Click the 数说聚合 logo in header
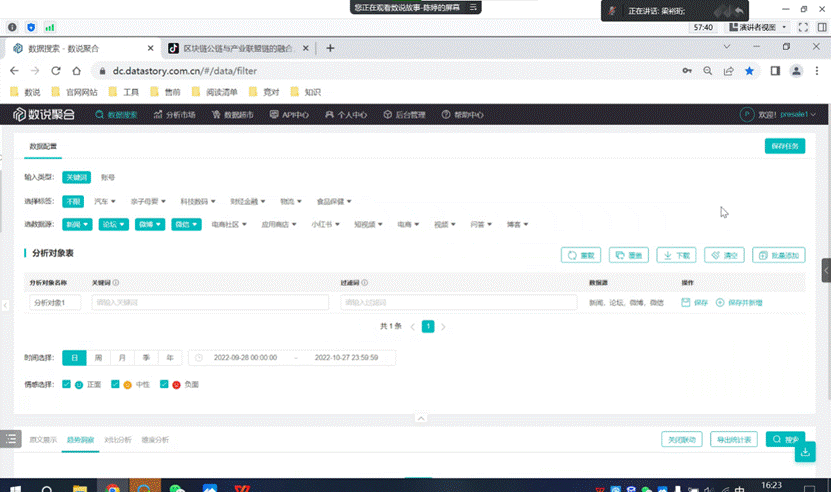The width and height of the screenshot is (831, 492). (x=43, y=115)
